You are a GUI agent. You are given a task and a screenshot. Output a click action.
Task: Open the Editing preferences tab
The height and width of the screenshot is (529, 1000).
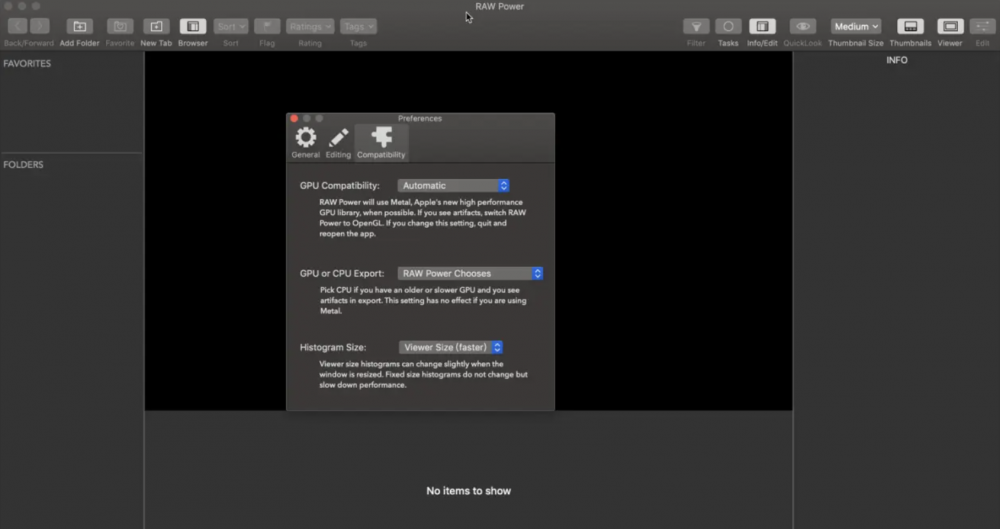(338, 142)
